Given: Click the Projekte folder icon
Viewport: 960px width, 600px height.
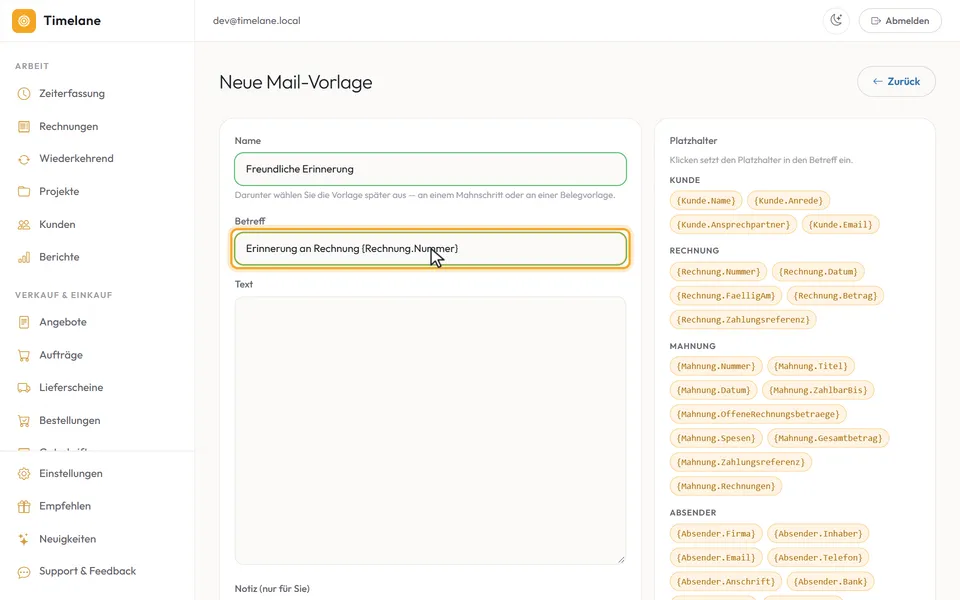Looking at the screenshot, I should pos(24,192).
